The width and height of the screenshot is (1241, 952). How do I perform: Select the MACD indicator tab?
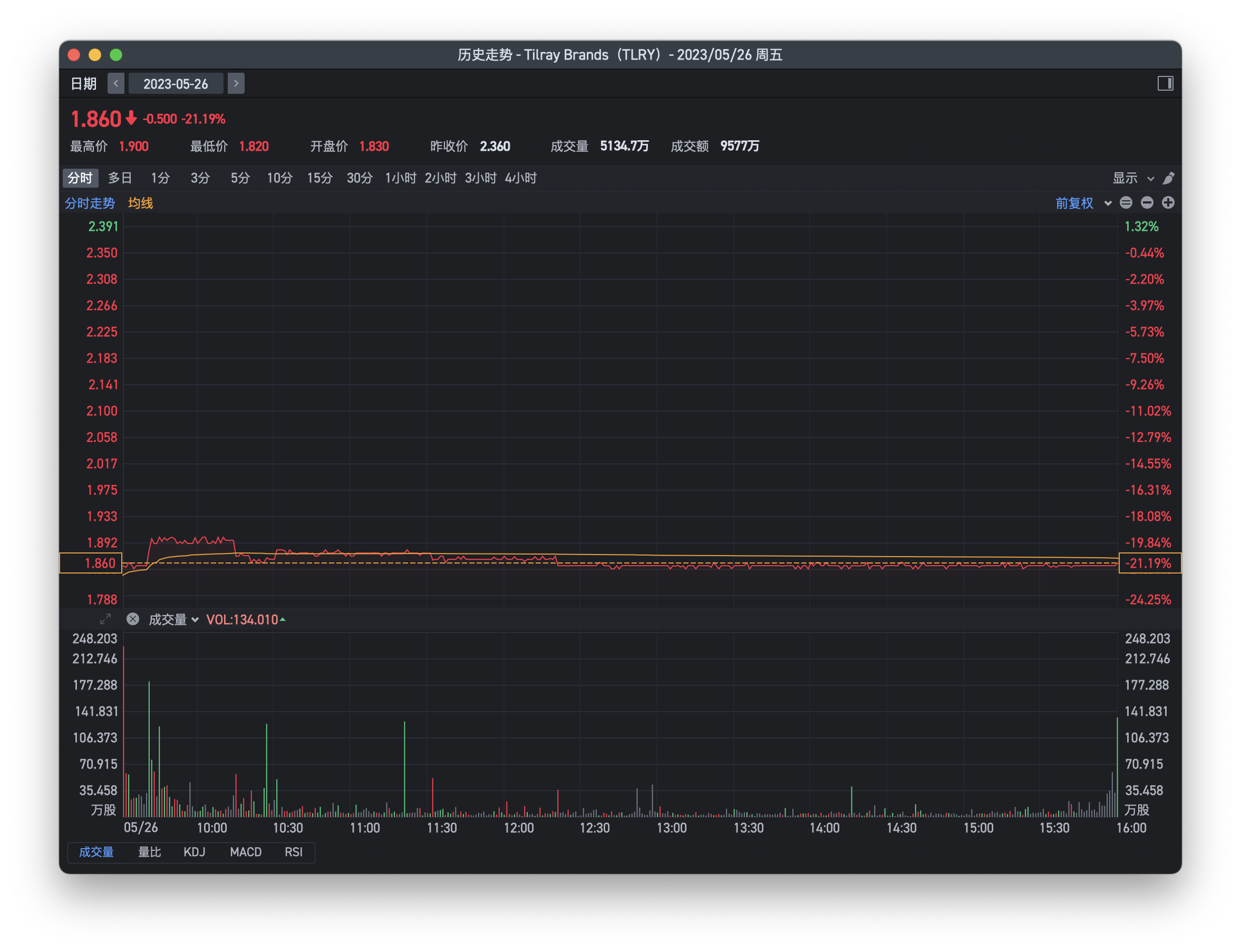point(246,852)
